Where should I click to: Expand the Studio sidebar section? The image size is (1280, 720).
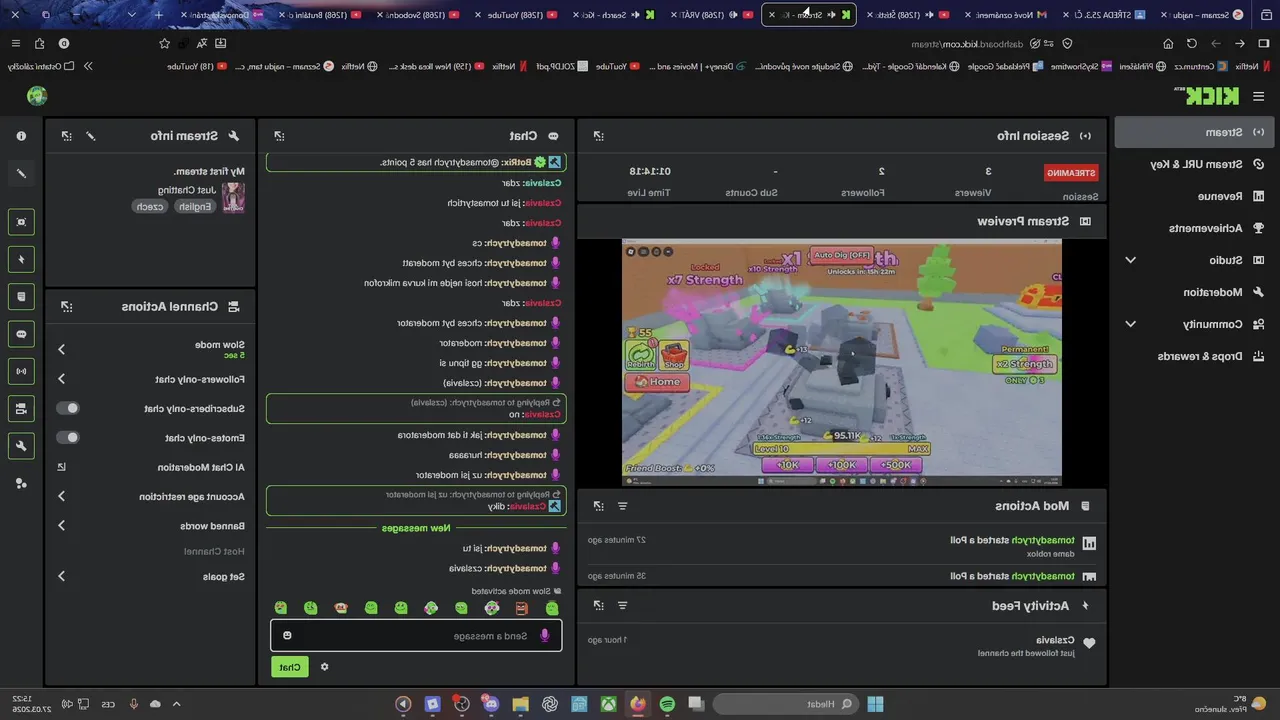point(1130,260)
